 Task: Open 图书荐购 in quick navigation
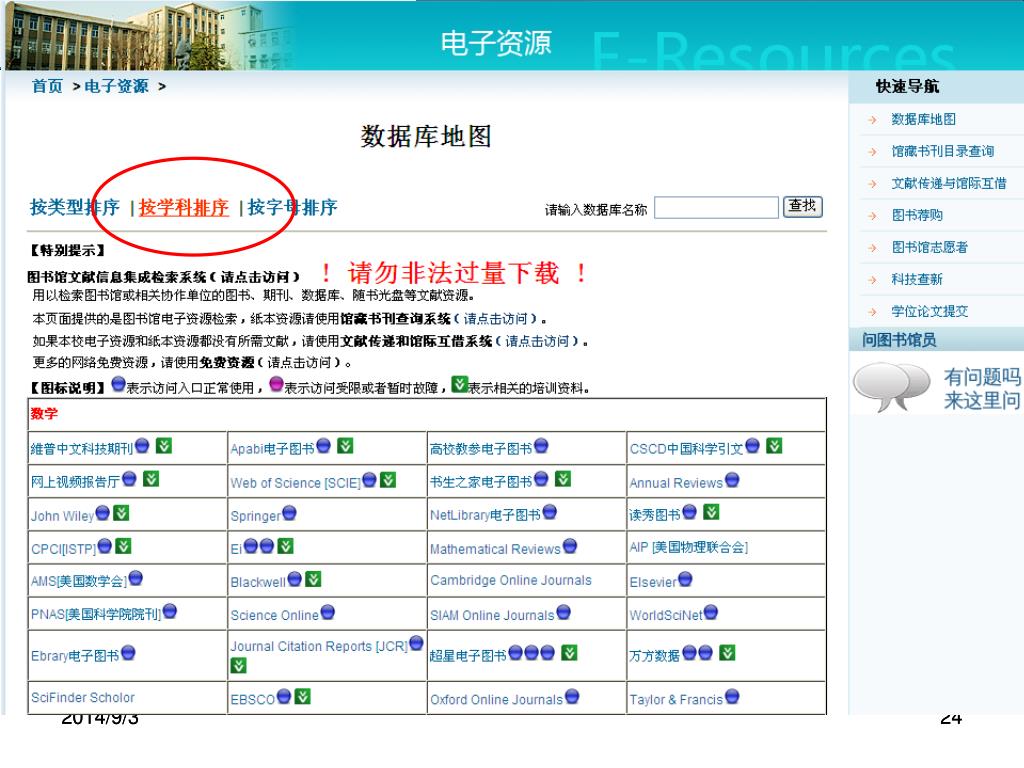click(x=917, y=216)
